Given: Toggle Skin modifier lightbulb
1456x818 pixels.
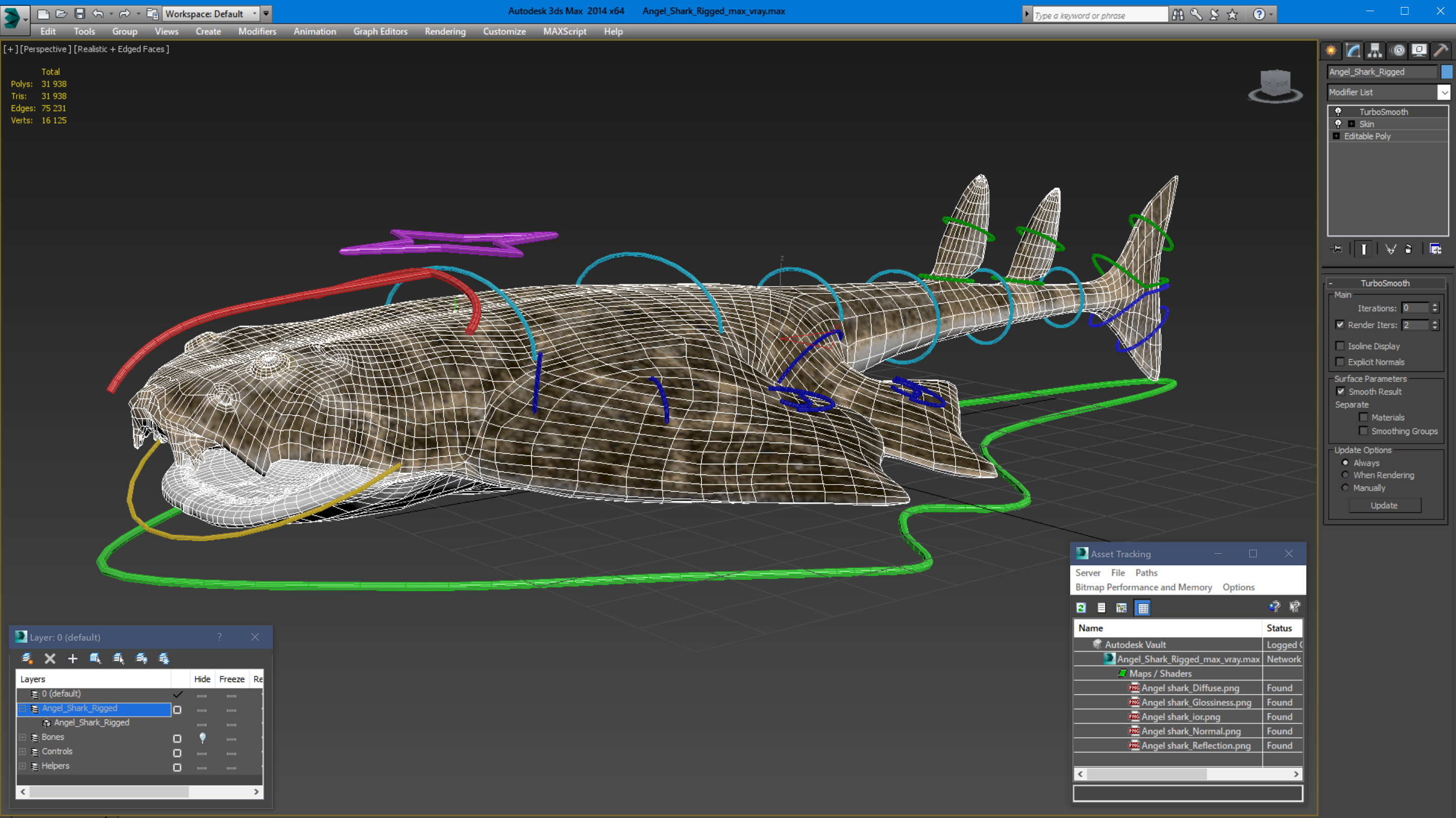Looking at the screenshot, I should pyautogui.click(x=1338, y=124).
